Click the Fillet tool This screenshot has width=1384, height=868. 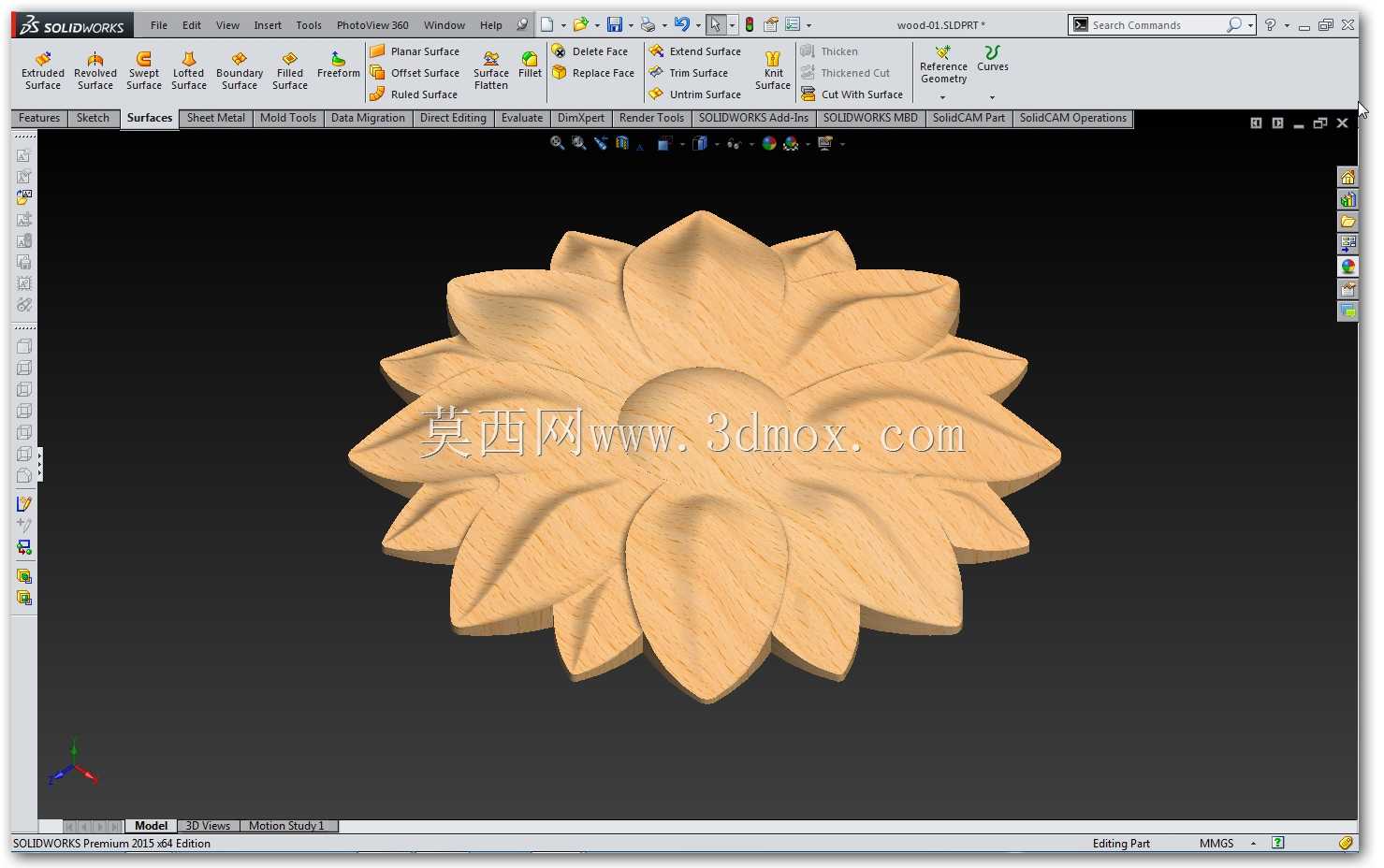[530, 65]
